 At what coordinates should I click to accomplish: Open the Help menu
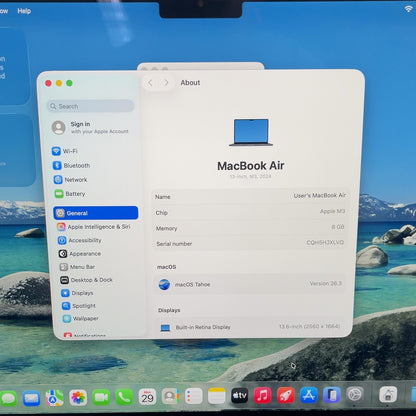click(x=24, y=11)
